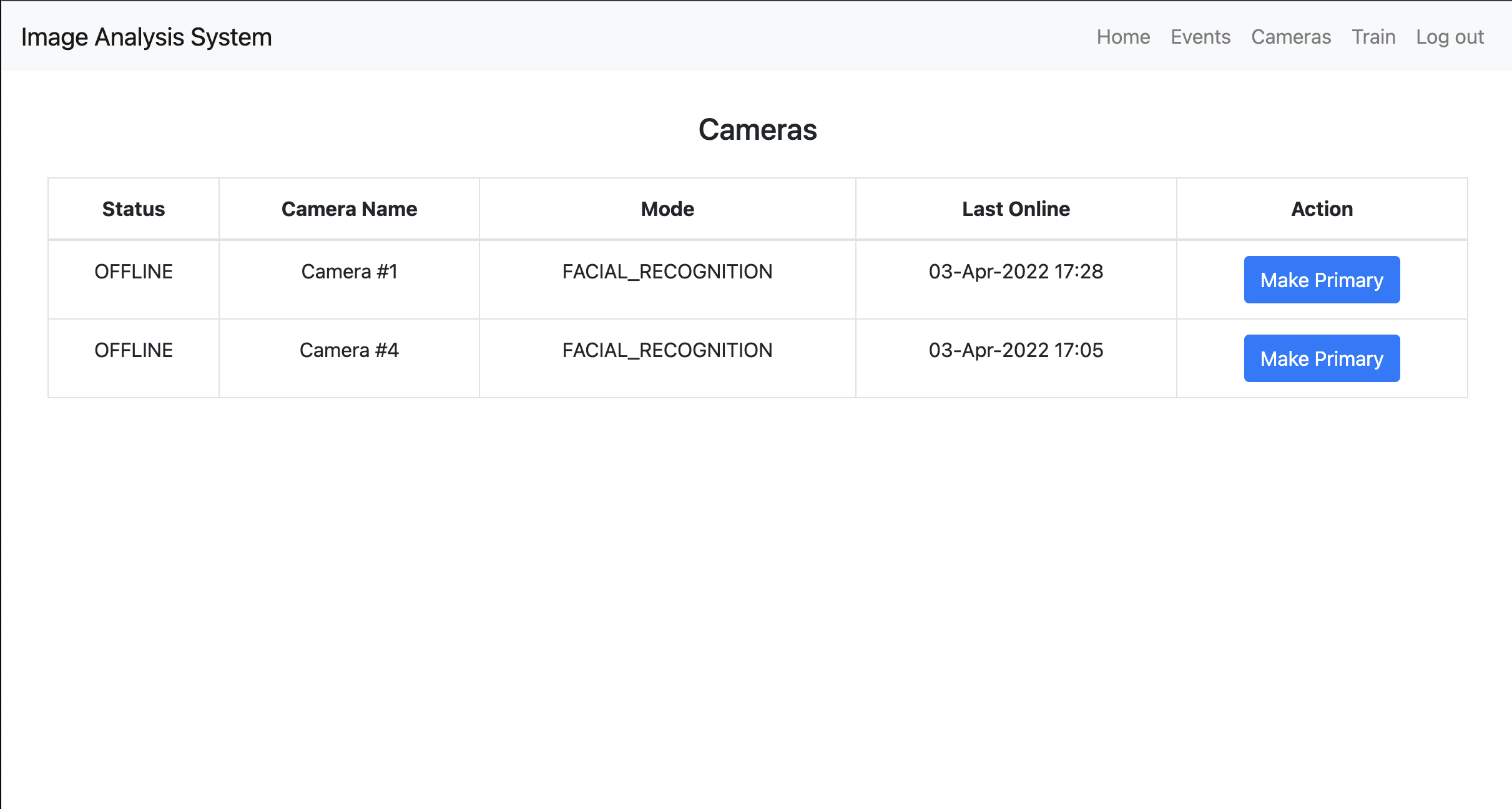
Task: Make Camera #4 the primary camera
Action: [x=1321, y=358]
